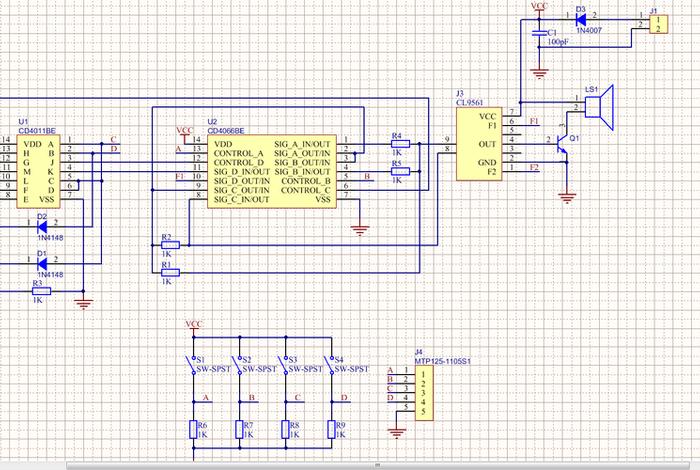The height and width of the screenshot is (470, 700).
Task: Click net label B below switch S2
Action: point(252,397)
